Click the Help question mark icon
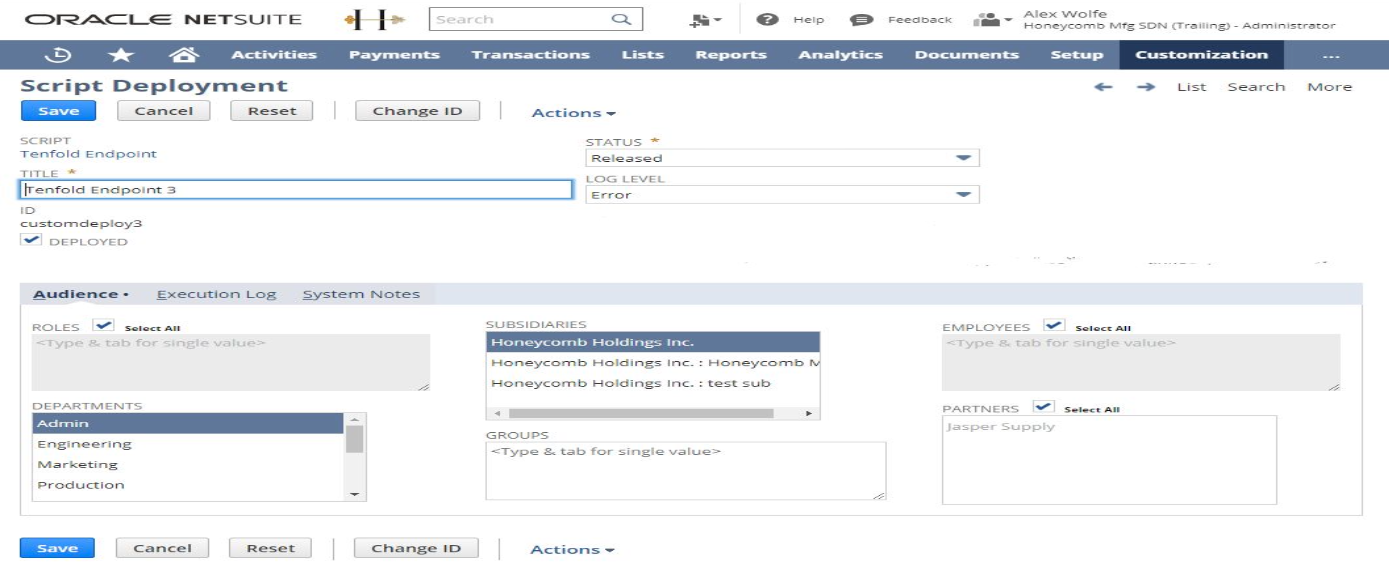Viewport: 1389px width, 579px height. point(767,19)
